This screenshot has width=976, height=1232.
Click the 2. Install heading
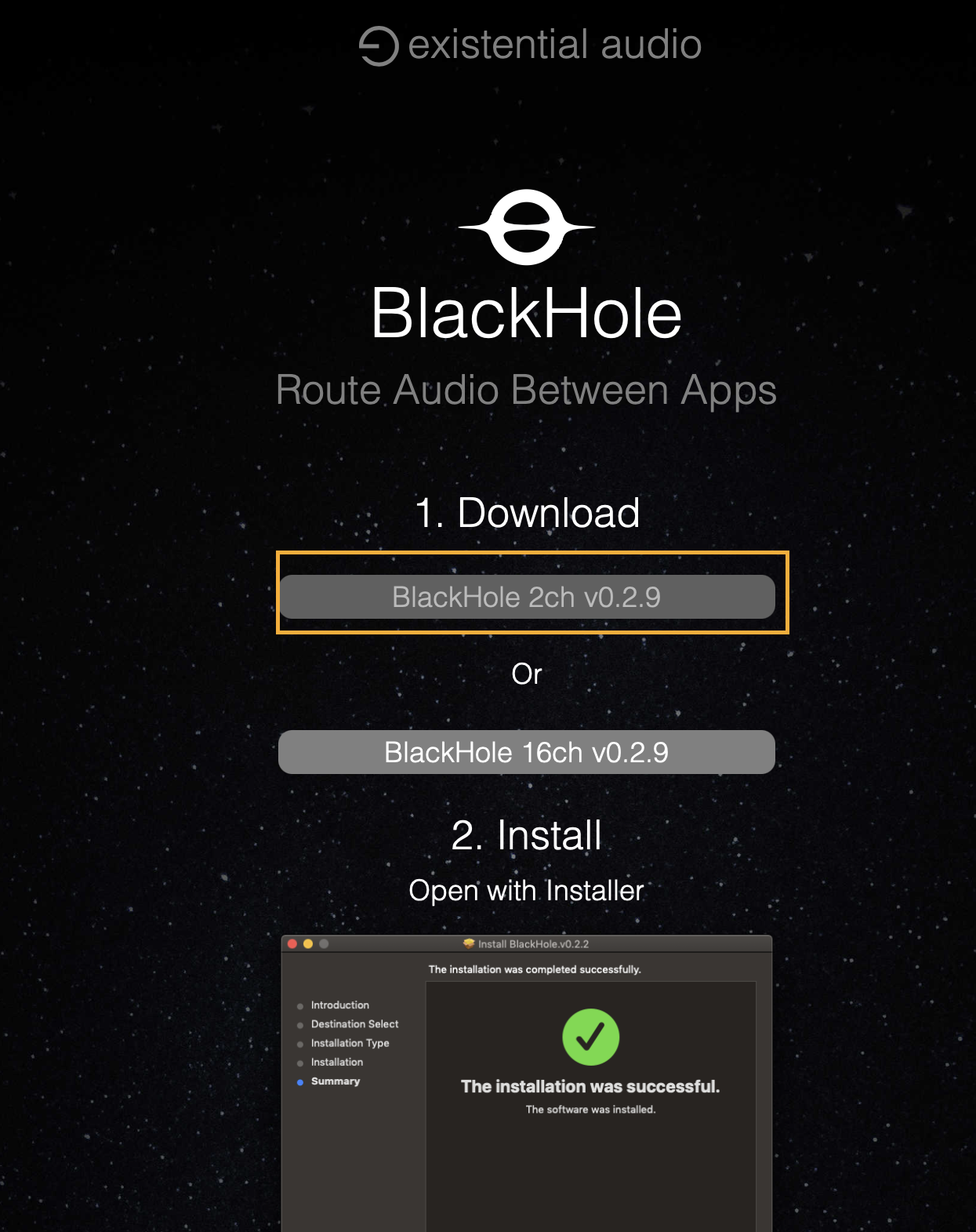point(527,835)
